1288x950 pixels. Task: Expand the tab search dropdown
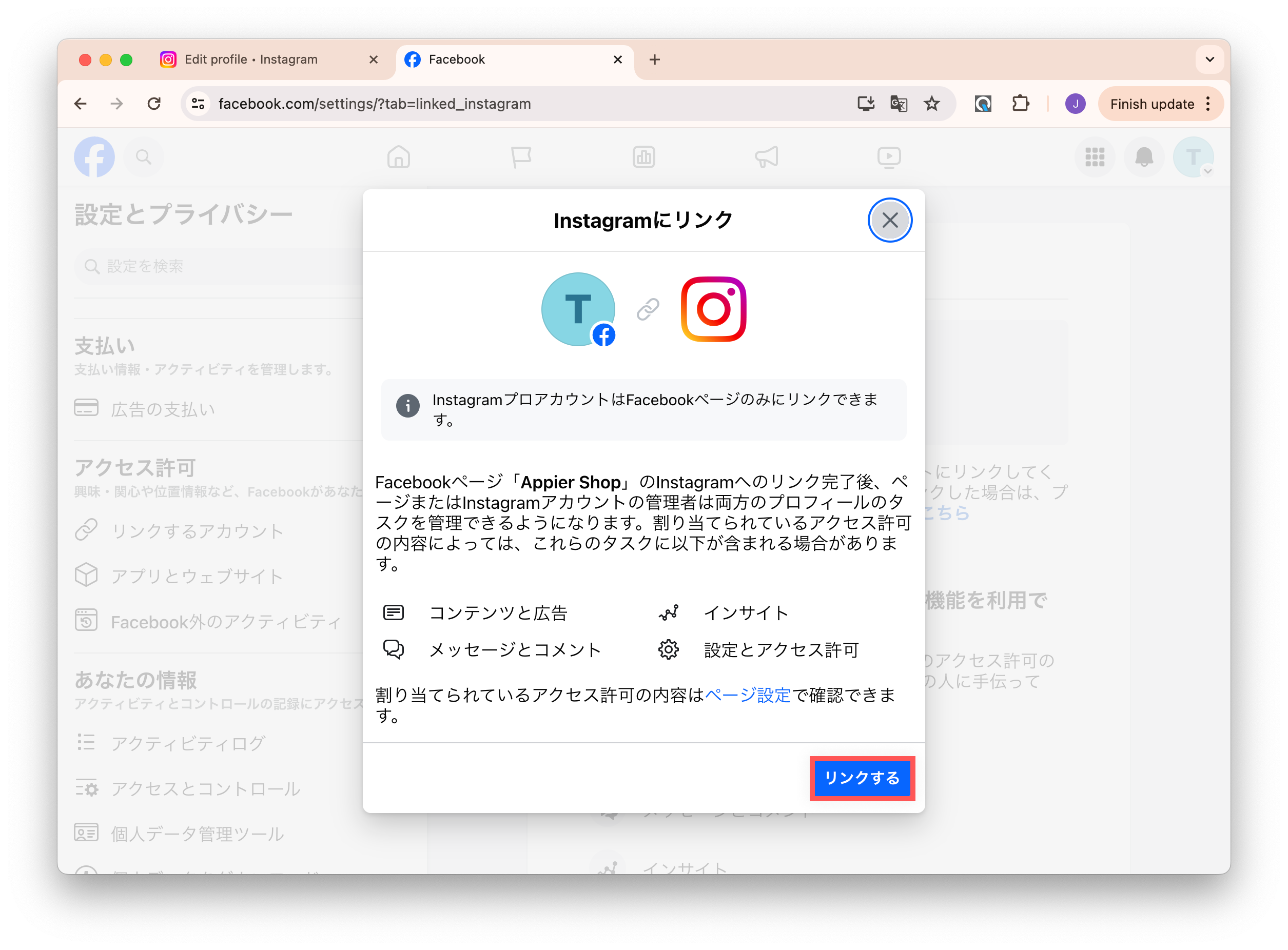click(1210, 59)
